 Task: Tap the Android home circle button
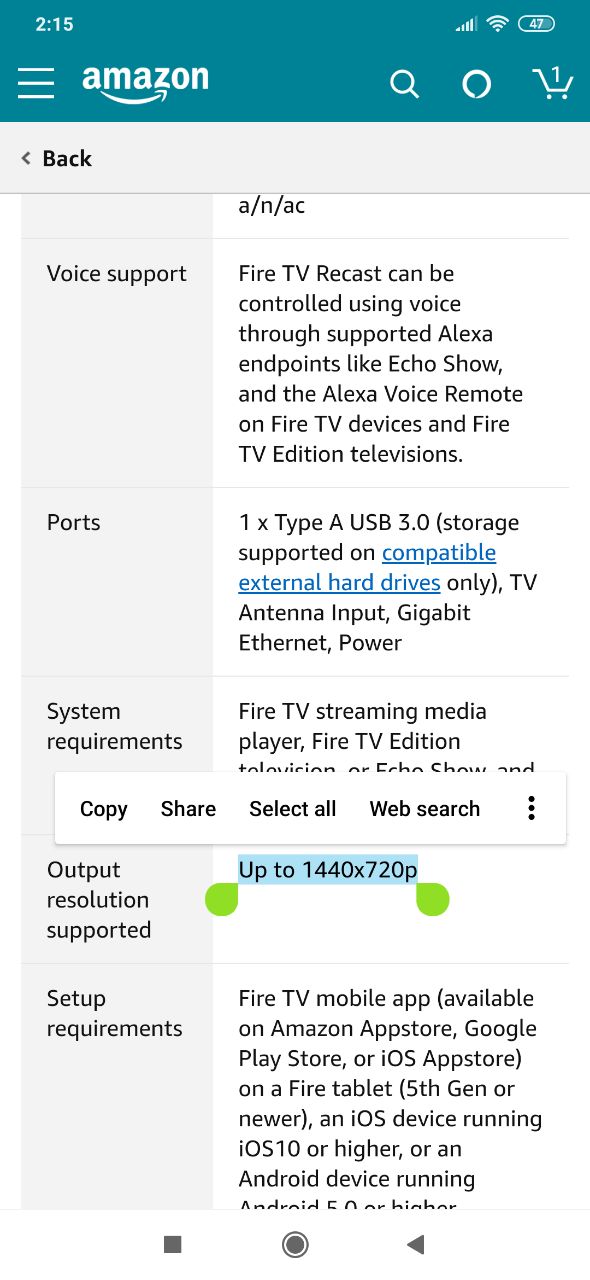[295, 1244]
